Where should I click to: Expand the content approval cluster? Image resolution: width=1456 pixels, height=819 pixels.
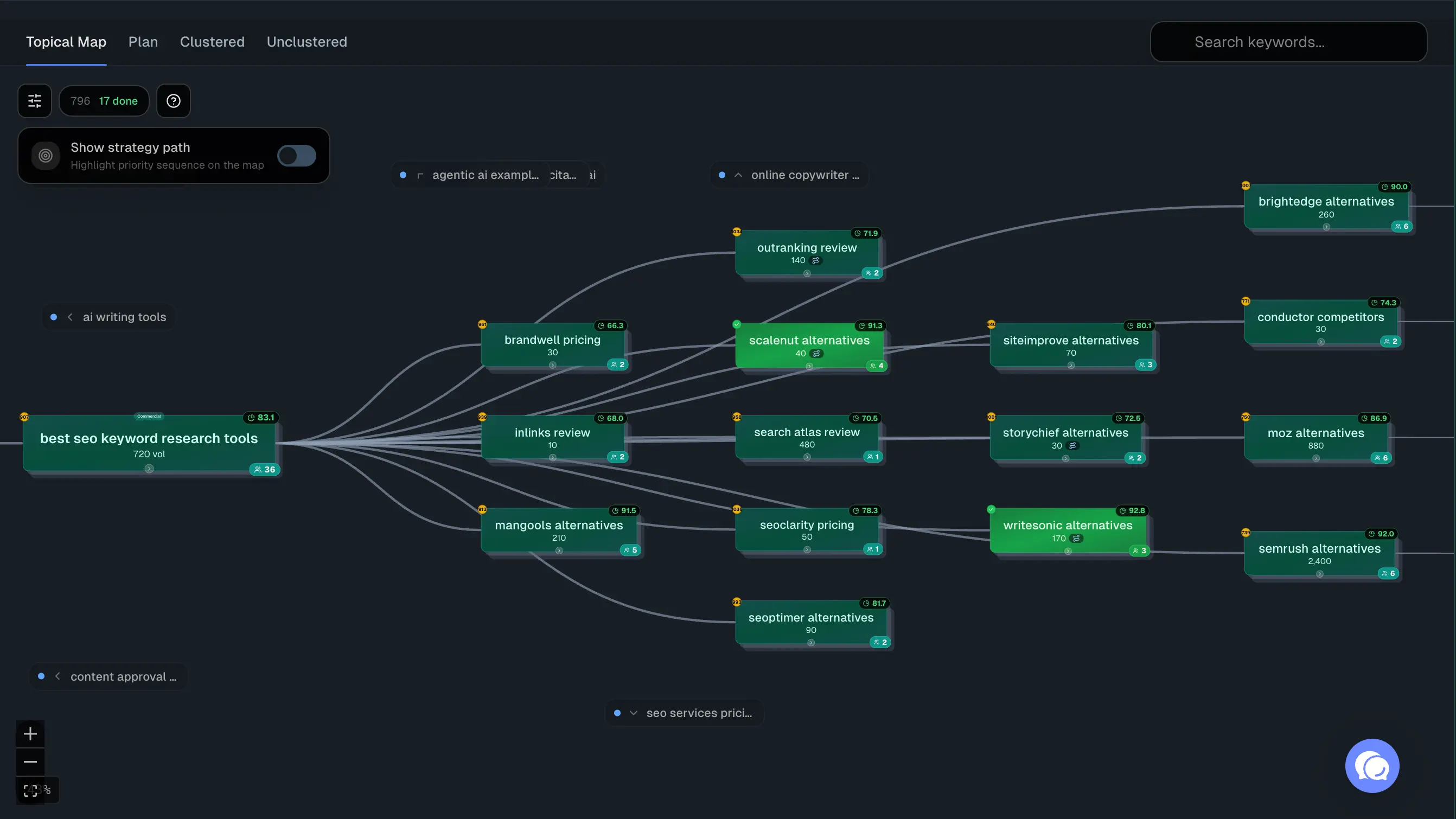click(108, 676)
